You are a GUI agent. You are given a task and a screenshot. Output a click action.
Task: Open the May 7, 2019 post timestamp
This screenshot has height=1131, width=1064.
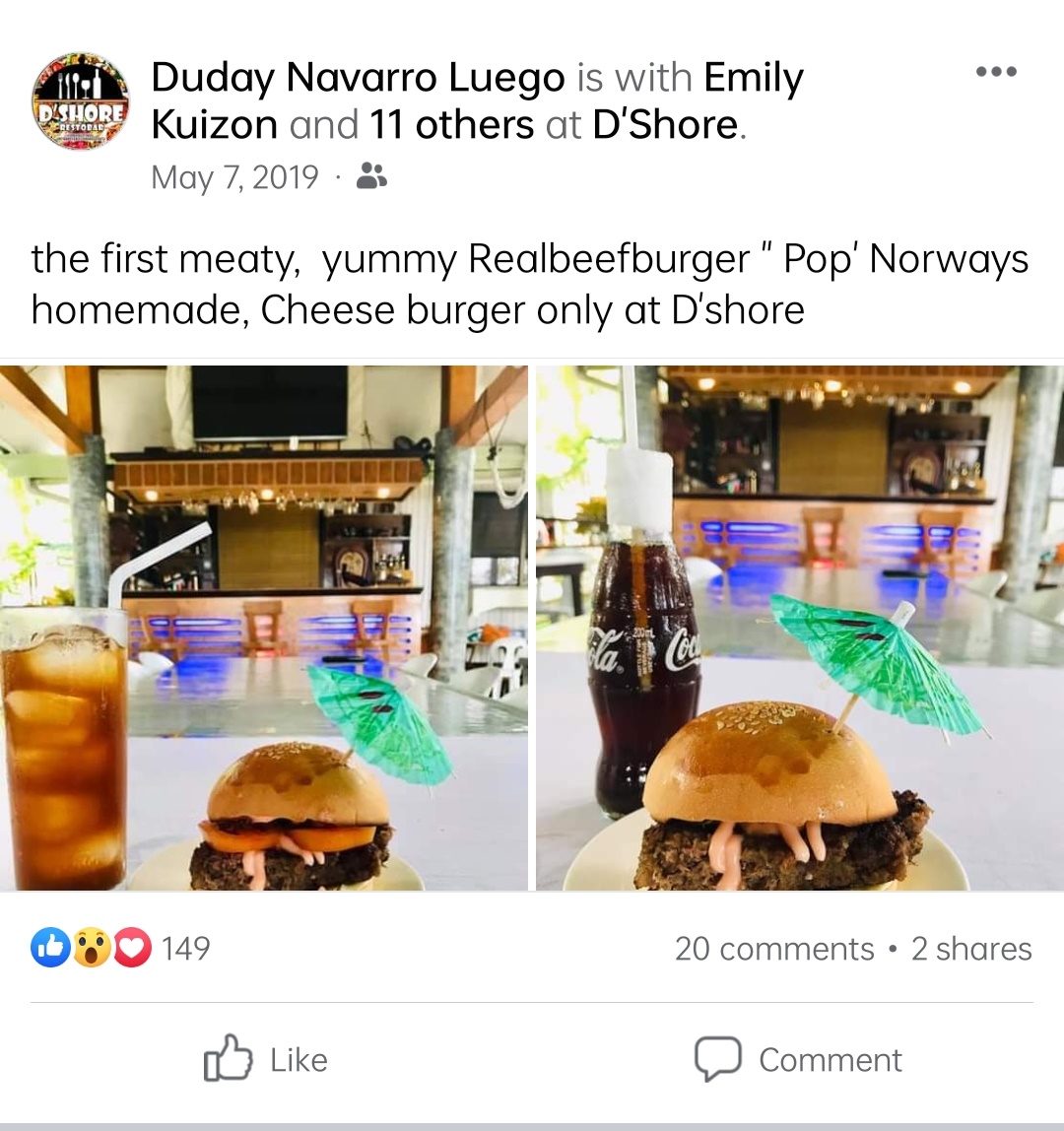[x=234, y=177]
